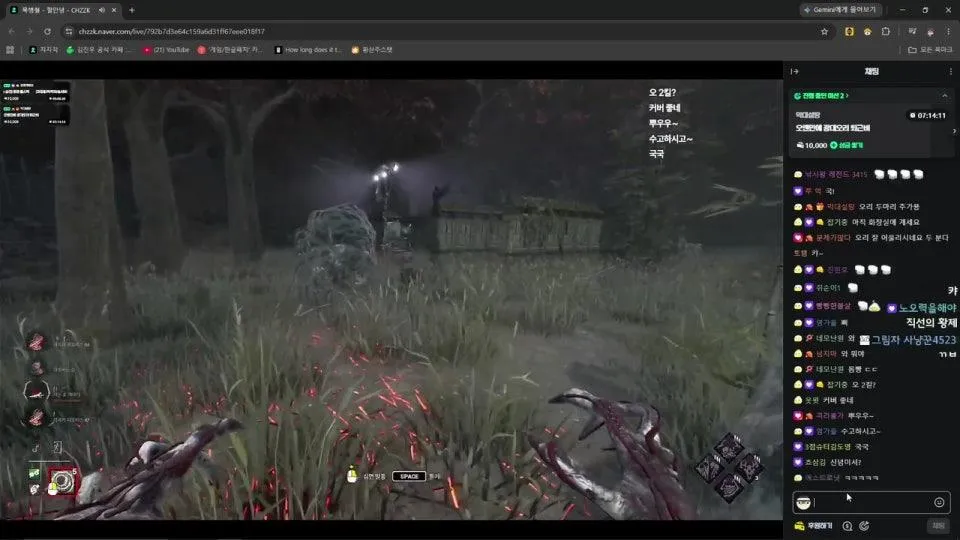Open the 치지직 bookmark

pyautogui.click(x=43, y=50)
